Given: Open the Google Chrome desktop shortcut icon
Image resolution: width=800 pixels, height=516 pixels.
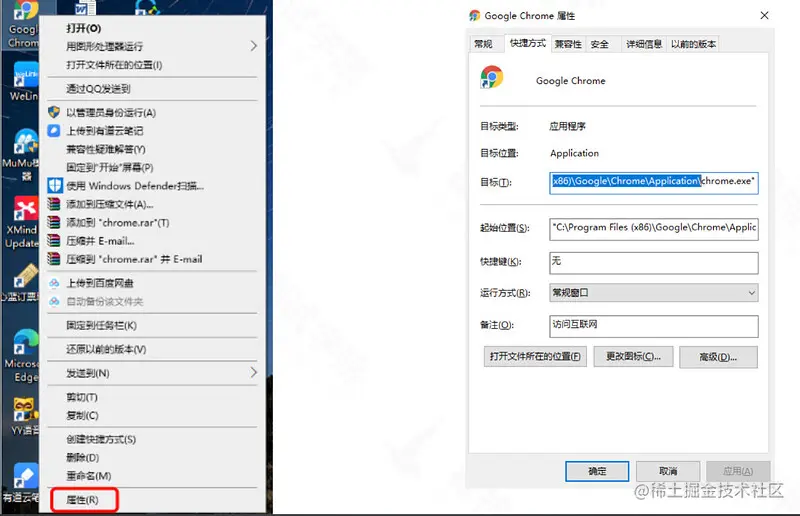Looking at the screenshot, I should pos(24,11).
